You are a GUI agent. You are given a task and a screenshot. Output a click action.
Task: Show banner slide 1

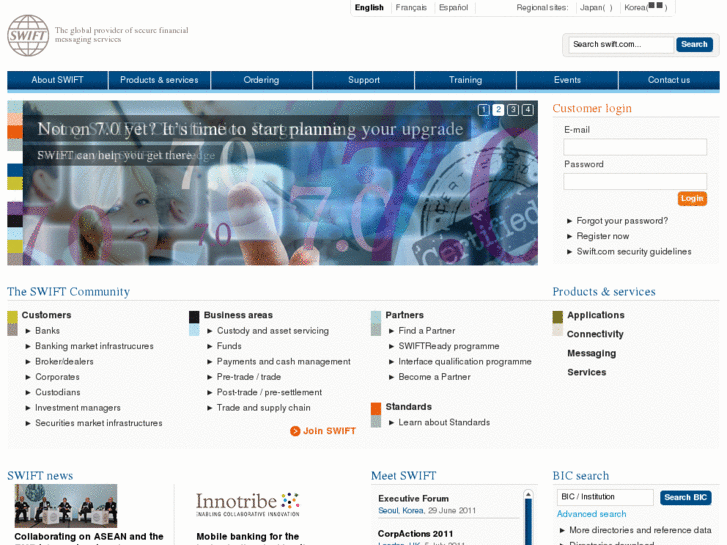tap(484, 109)
